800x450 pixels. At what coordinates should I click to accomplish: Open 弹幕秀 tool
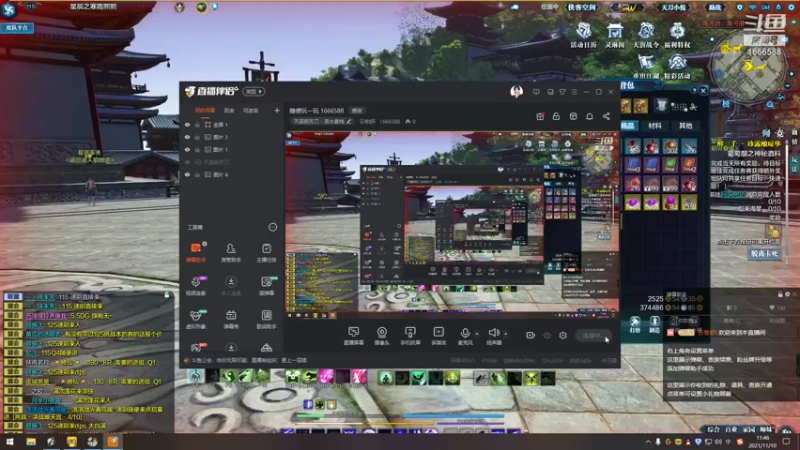[x=231, y=319]
